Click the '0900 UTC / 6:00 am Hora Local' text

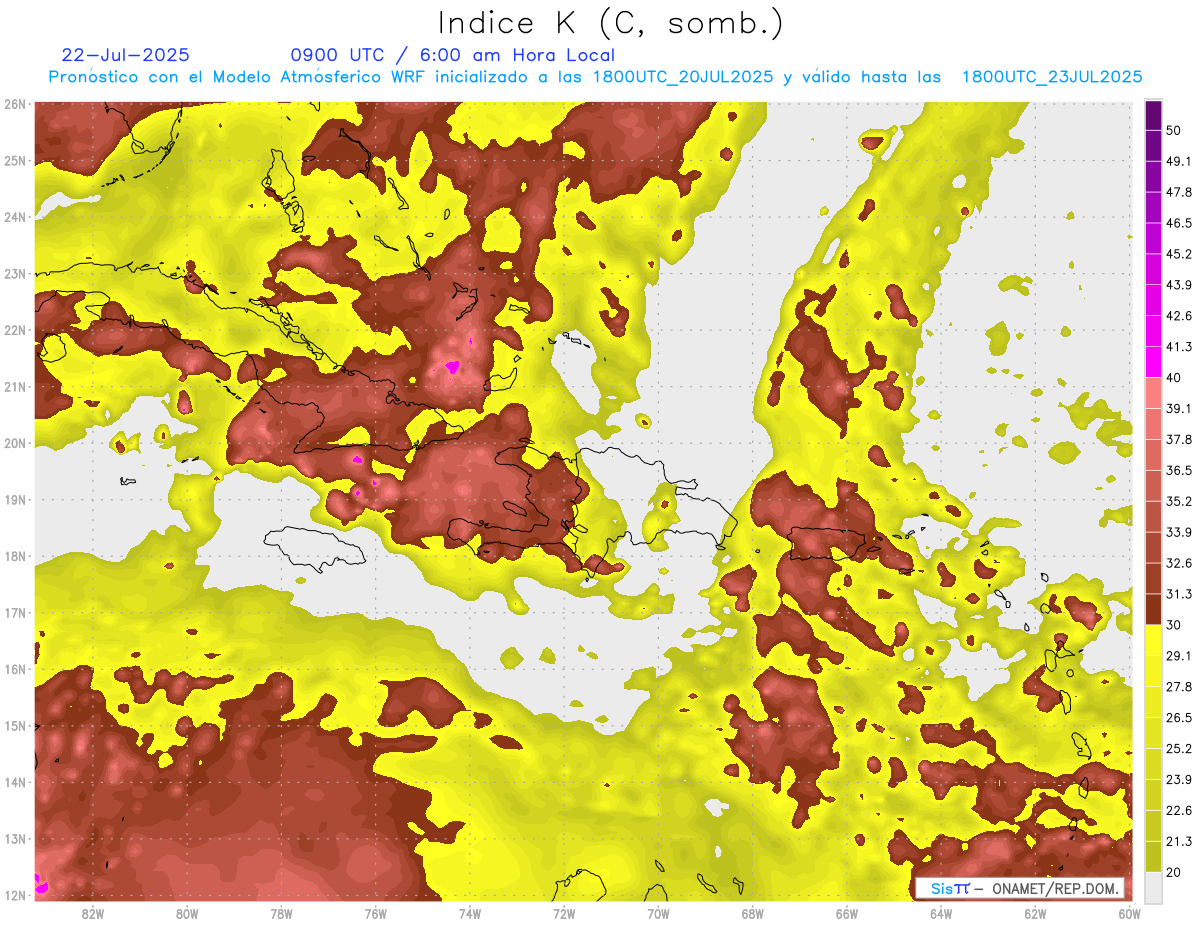coord(453,55)
